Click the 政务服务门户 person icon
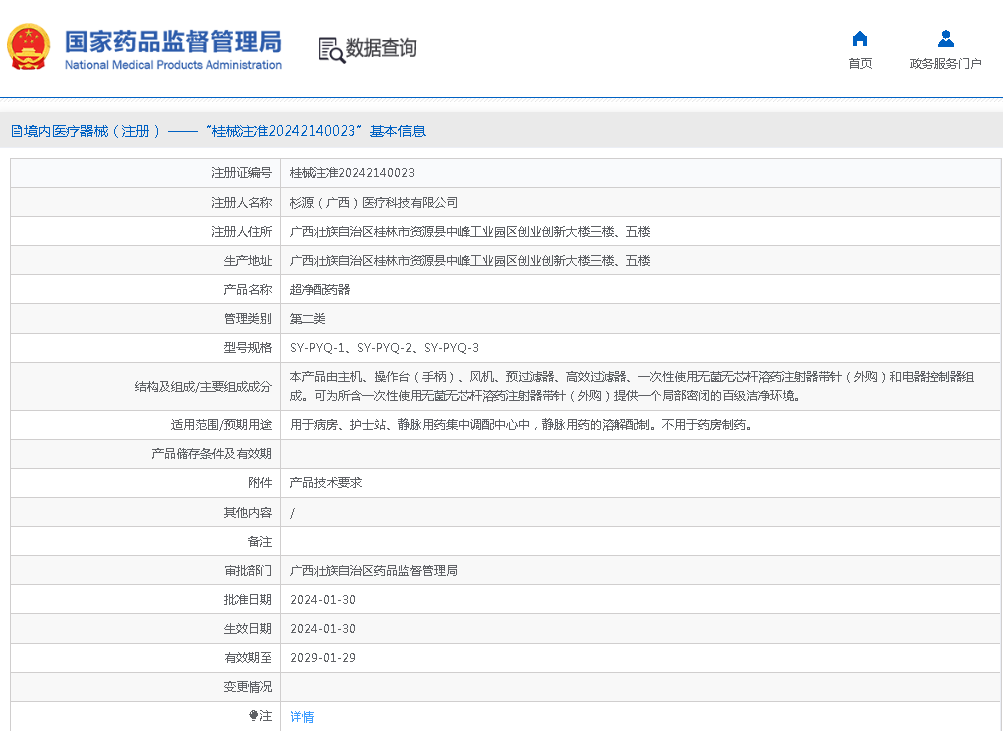Viewport: 1003px width, 731px height. pyautogui.click(x=945, y=39)
